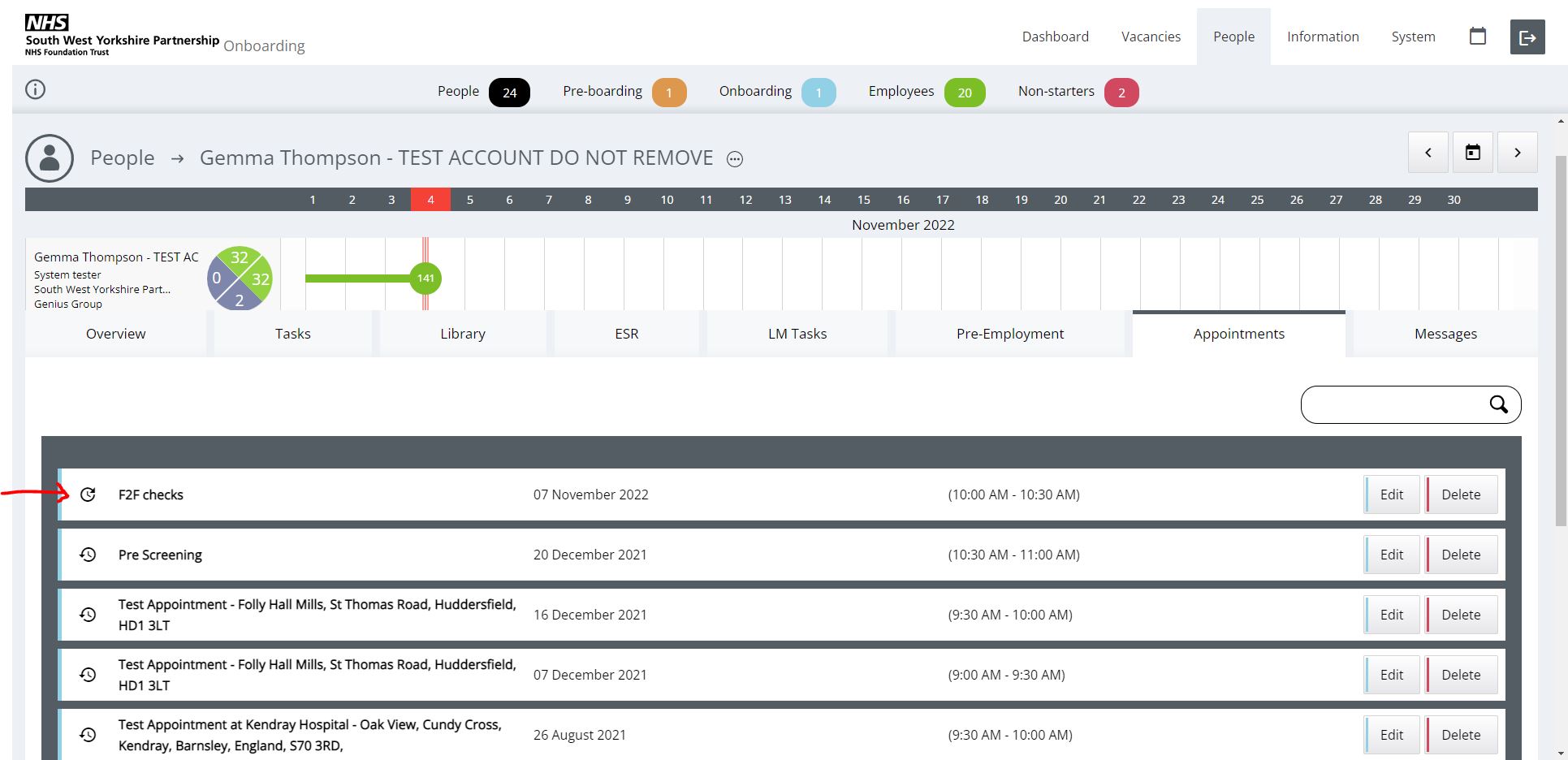Filter by Employees count badge
The image size is (1568, 760).
pos(964,93)
